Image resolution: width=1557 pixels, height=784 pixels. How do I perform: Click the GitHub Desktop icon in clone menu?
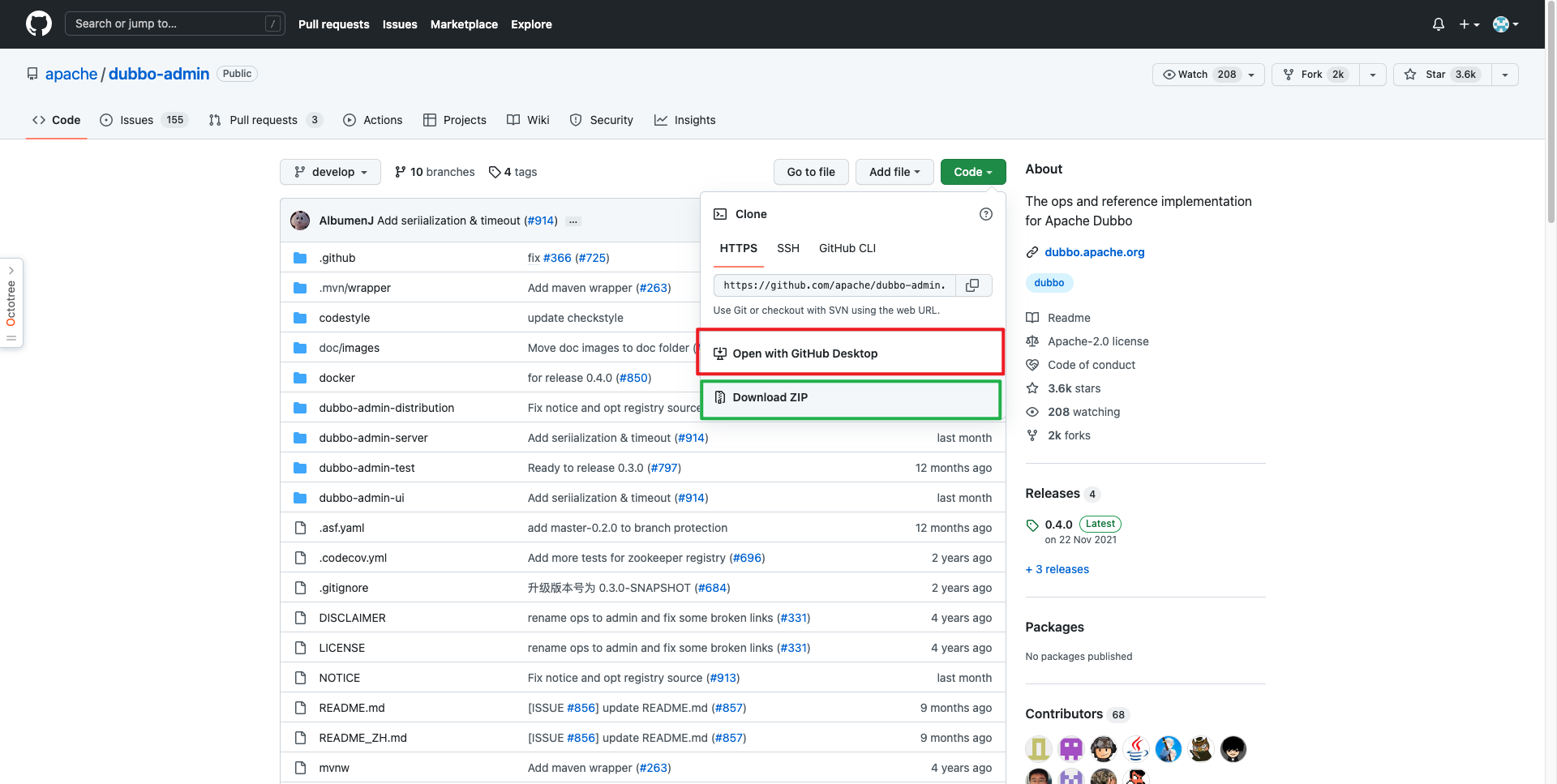pyautogui.click(x=720, y=353)
